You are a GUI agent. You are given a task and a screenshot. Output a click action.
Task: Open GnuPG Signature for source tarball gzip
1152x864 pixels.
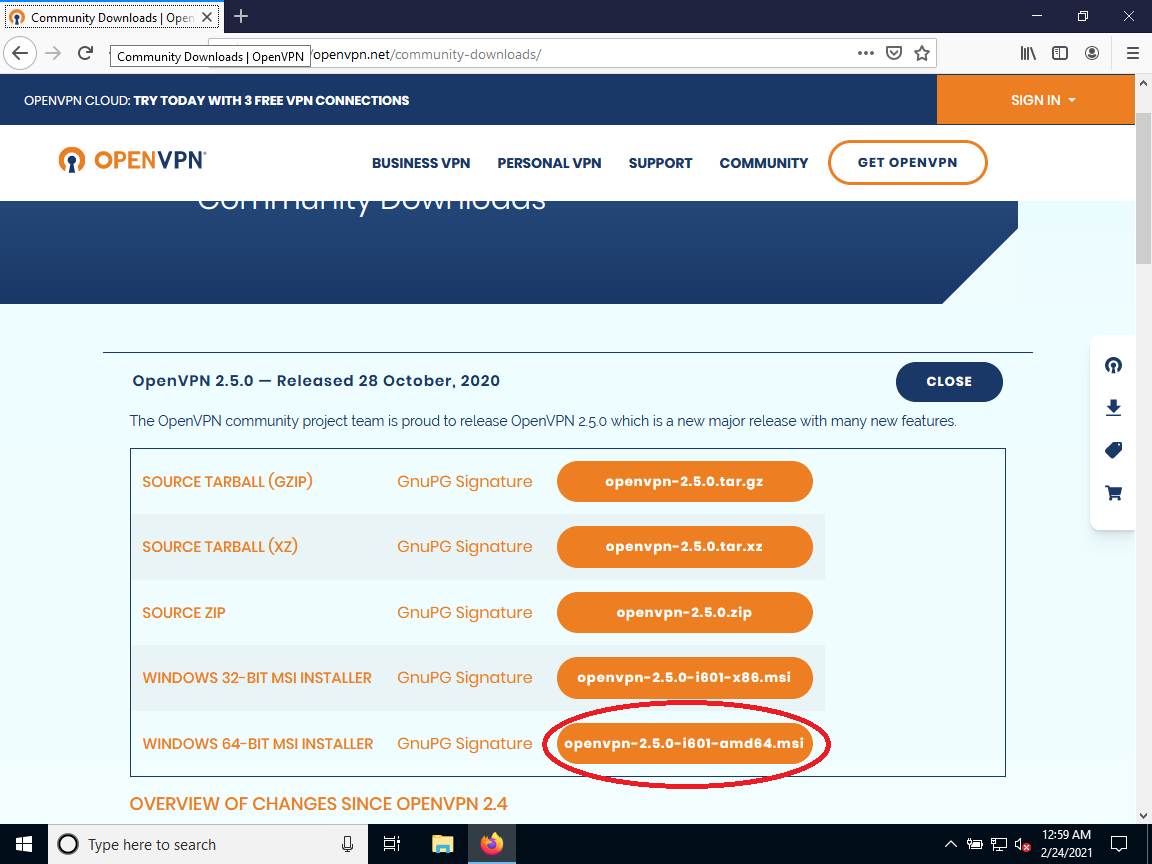coord(464,481)
